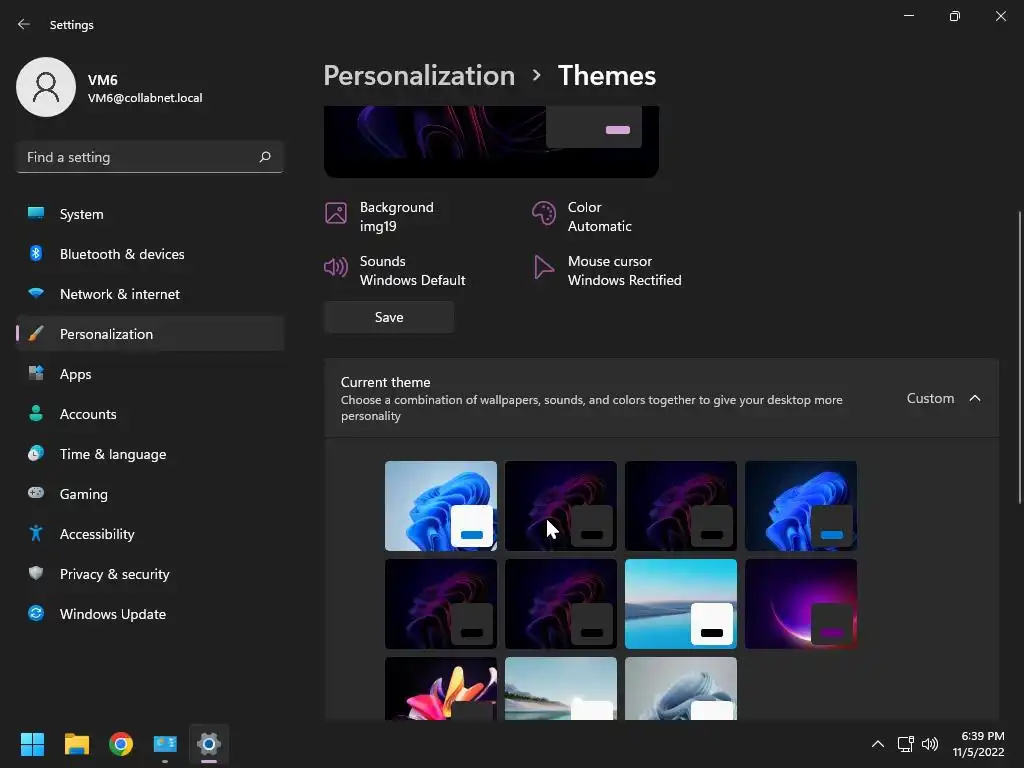
Task: Open Color Automatic setting
Action: 582,216
